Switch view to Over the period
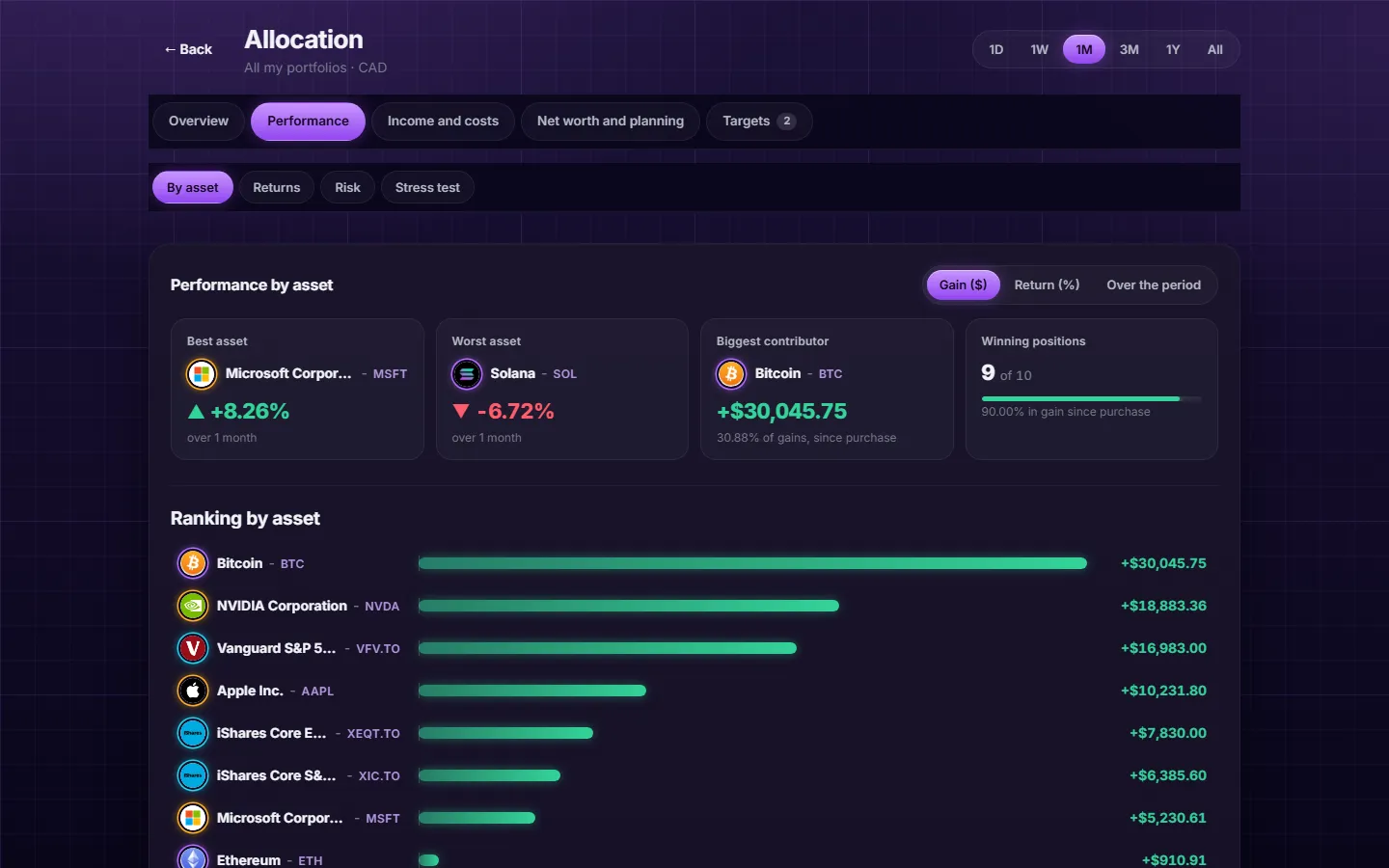Viewport: 1389px width, 868px height. tap(1154, 285)
